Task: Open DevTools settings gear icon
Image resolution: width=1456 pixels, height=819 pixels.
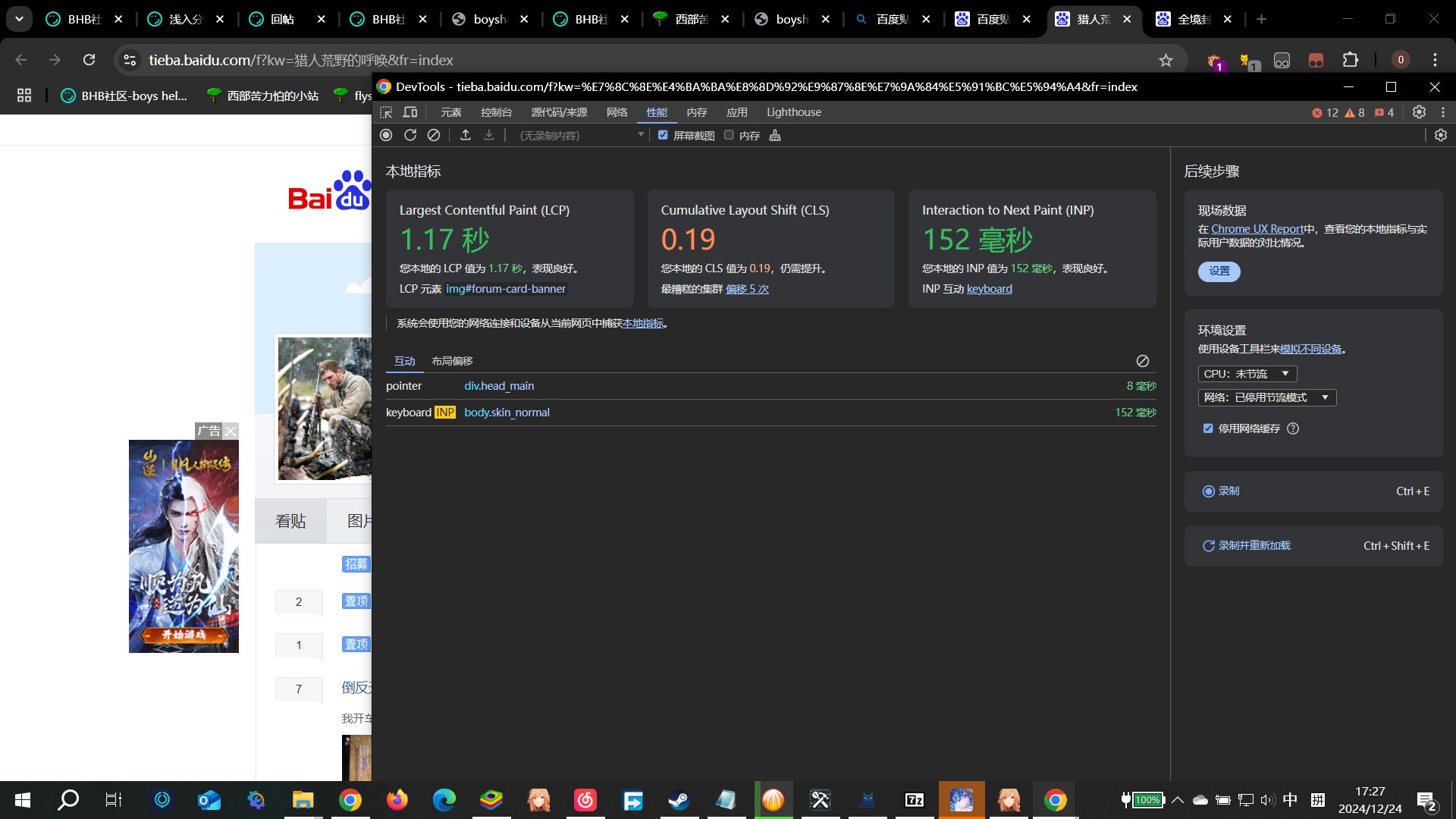Action: pos(1419,112)
